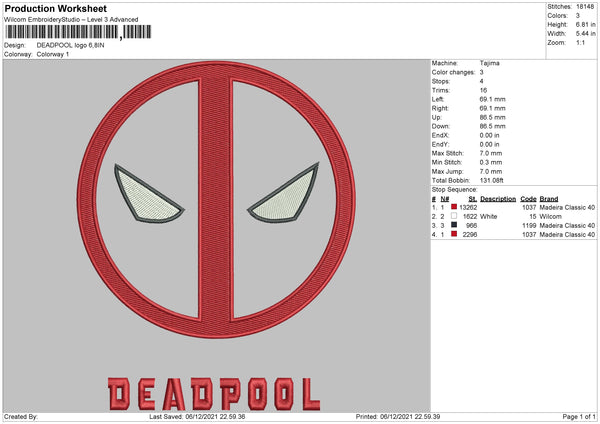
Task: Click the stitches count '18148'
Action: 585,7
